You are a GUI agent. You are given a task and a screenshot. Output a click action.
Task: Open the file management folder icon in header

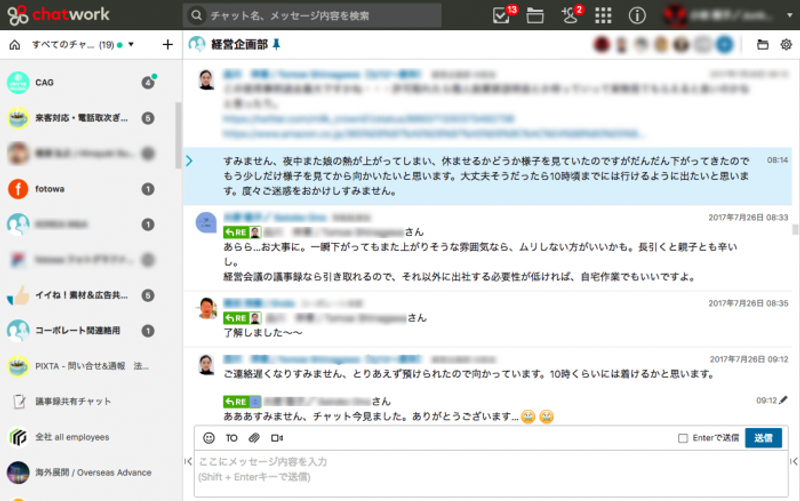tap(535, 15)
